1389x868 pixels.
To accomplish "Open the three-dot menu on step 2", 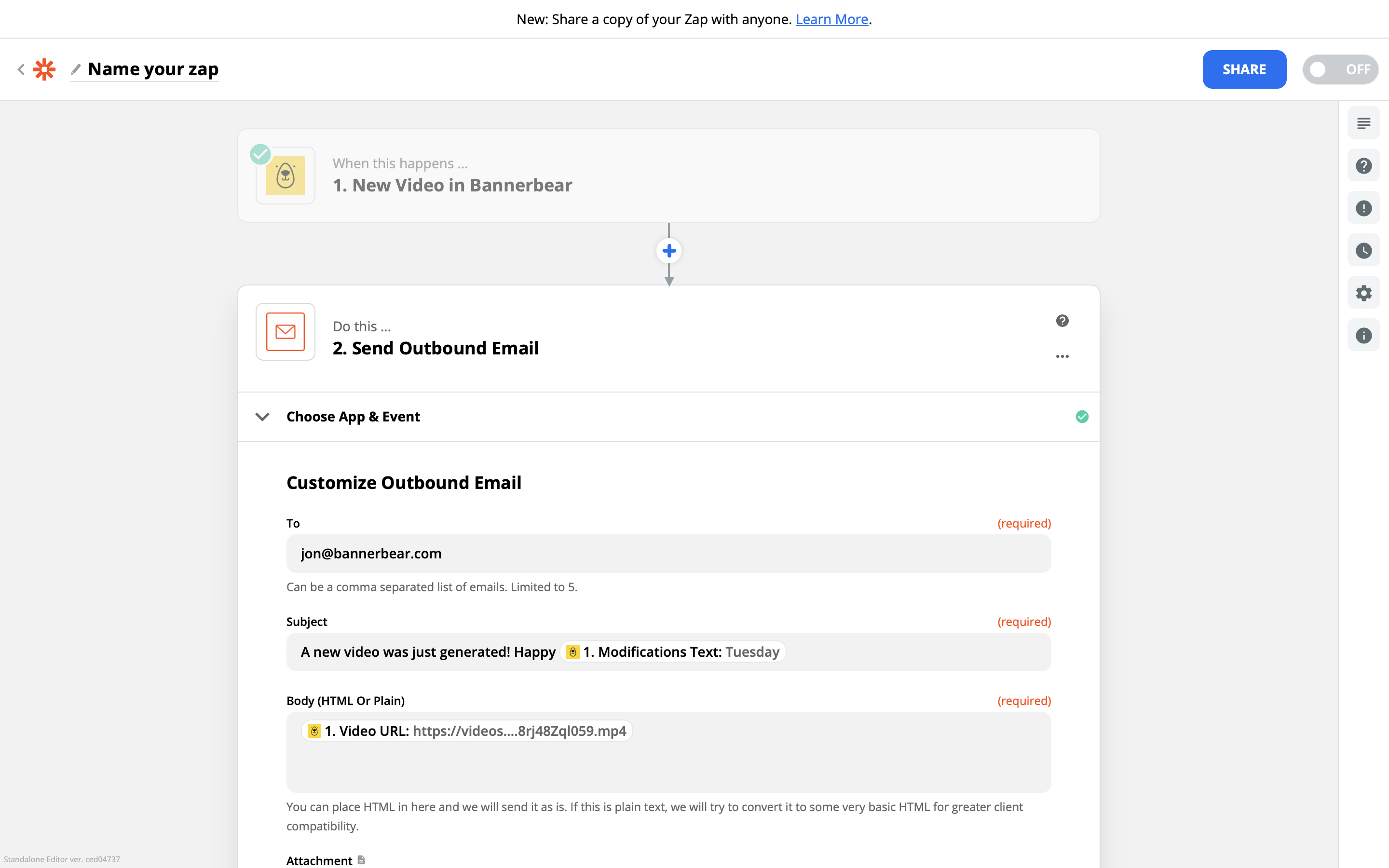I will click(1062, 356).
